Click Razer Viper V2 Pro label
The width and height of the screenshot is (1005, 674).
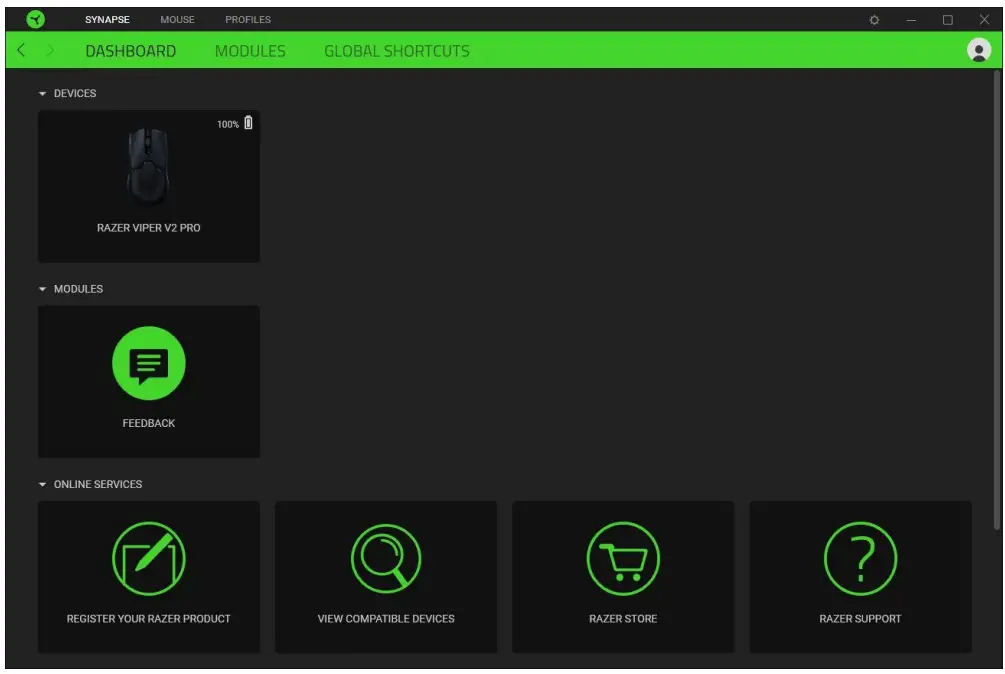pyautogui.click(x=149, y=227)
